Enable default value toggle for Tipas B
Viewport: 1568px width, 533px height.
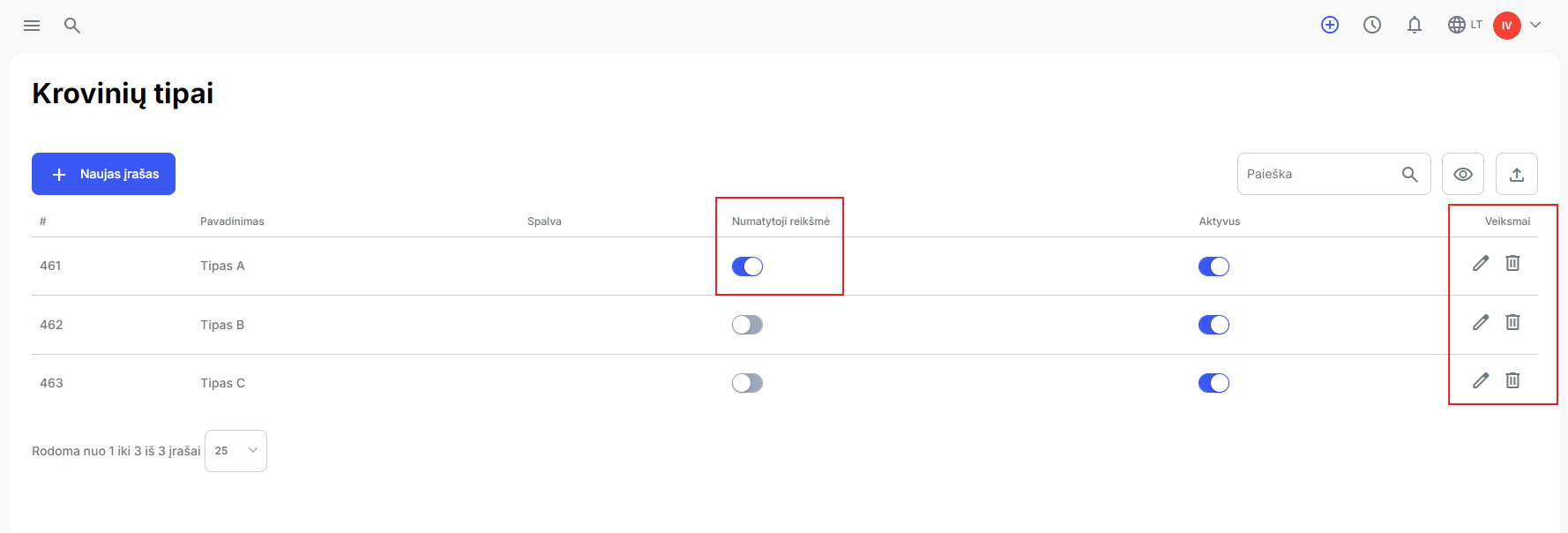[747, 325]
